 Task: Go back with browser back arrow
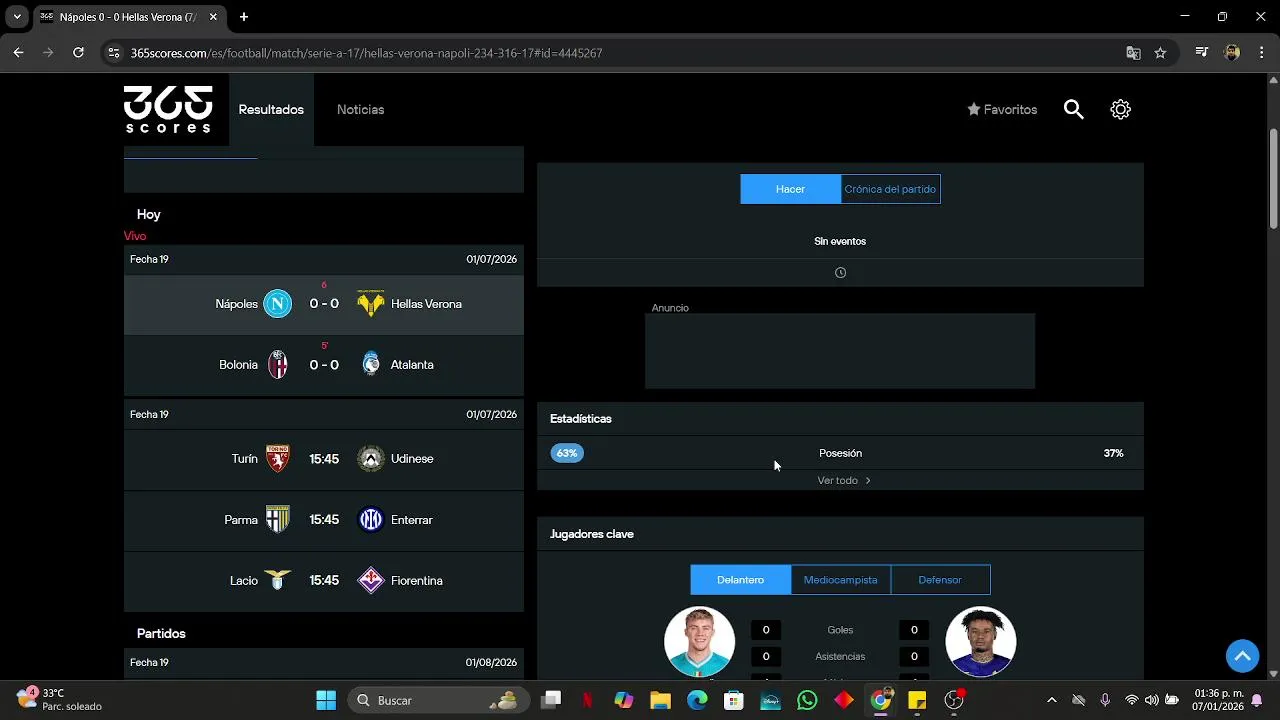coord(18,53)
